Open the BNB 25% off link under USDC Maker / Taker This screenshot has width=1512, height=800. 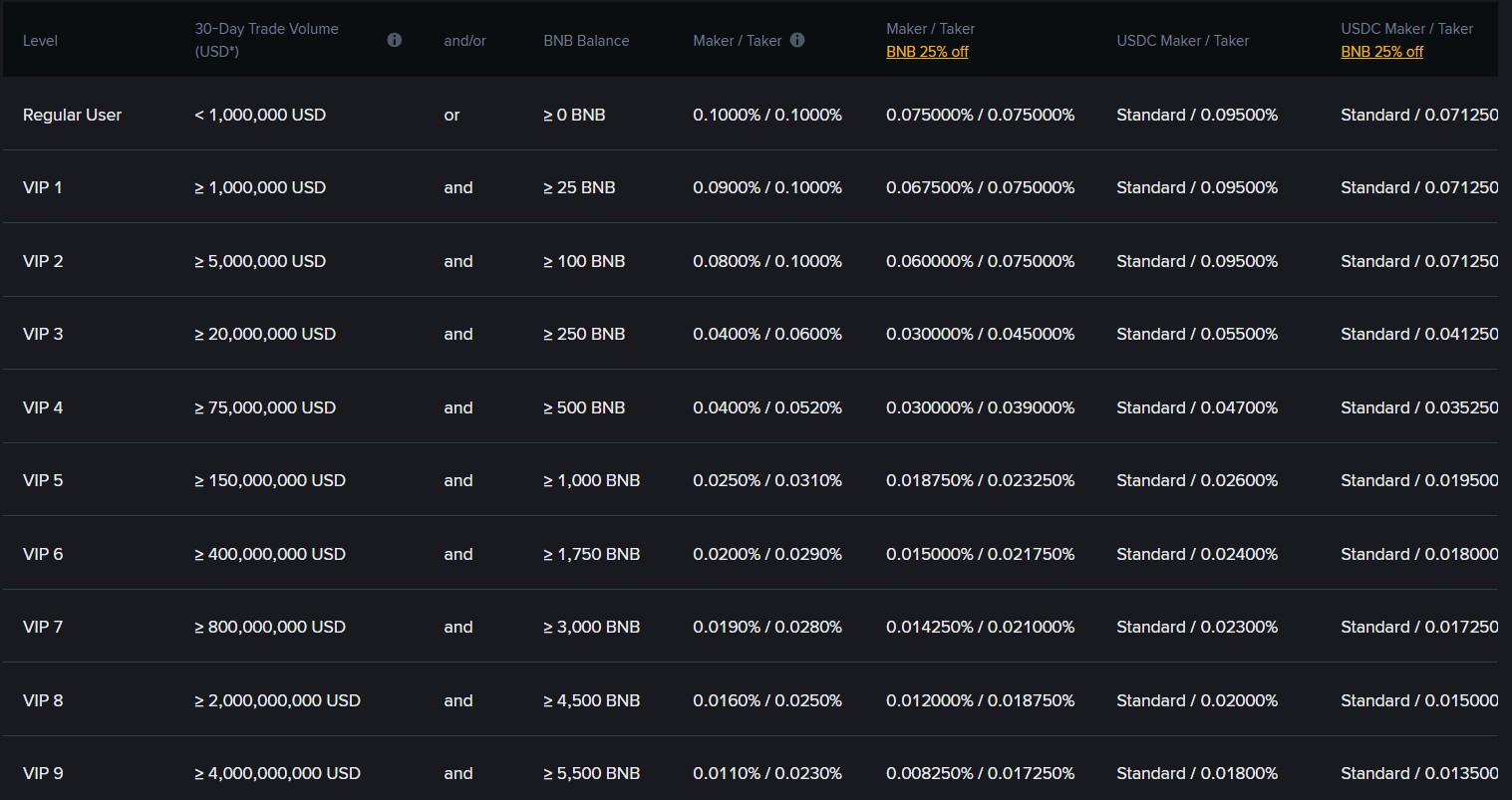[x=1382, y=52]
